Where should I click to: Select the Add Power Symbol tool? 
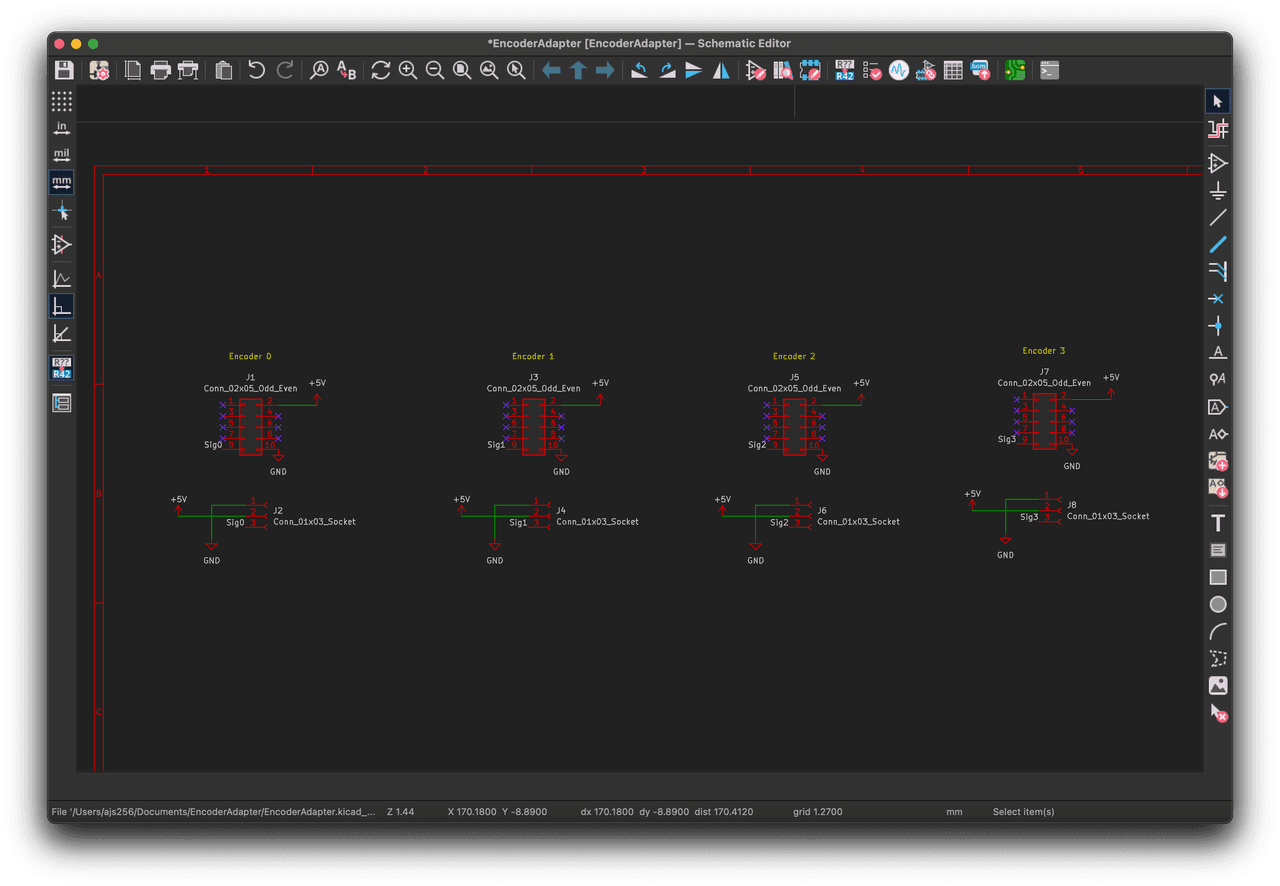coord(1217,190)
